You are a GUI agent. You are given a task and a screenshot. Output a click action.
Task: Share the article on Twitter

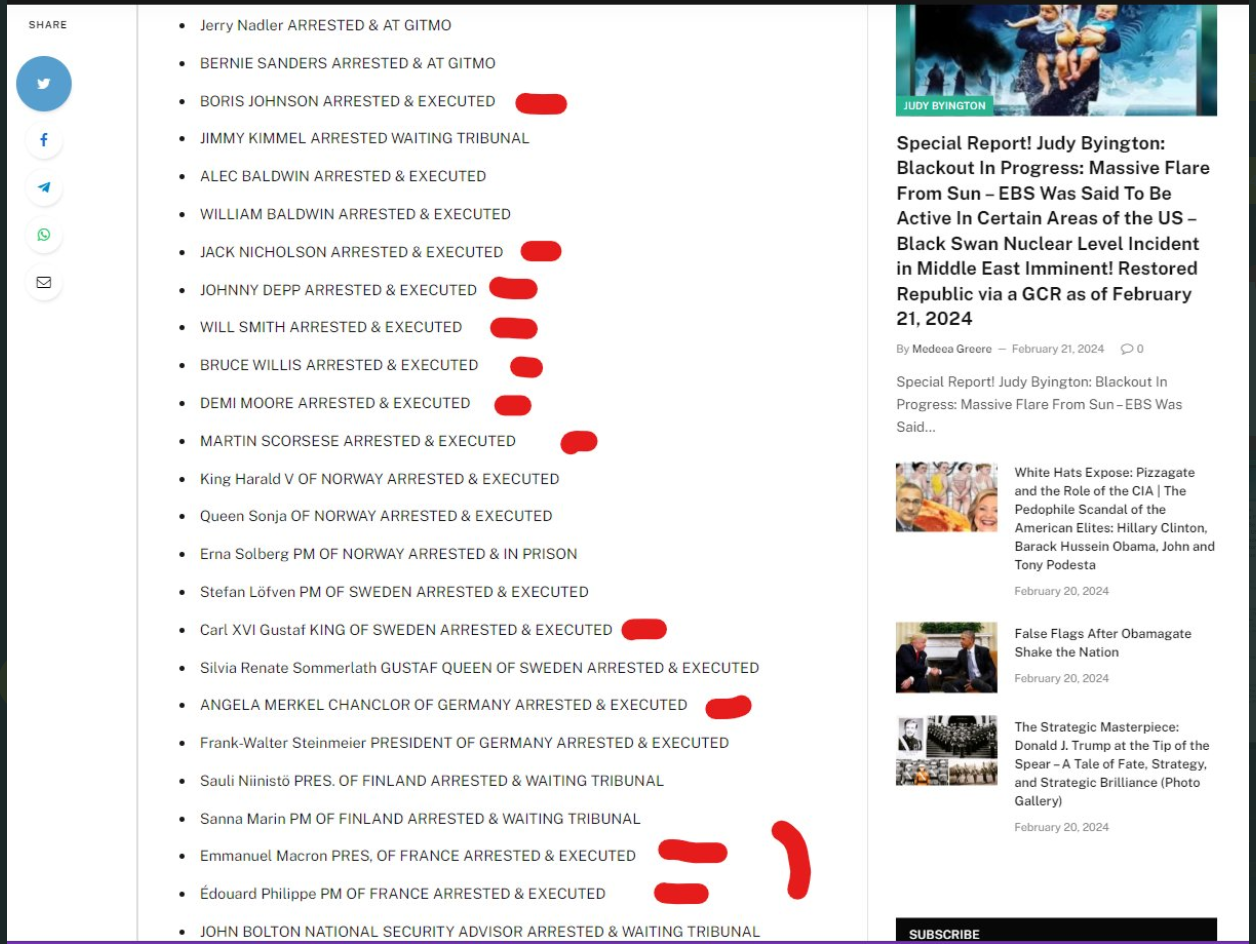44,84
